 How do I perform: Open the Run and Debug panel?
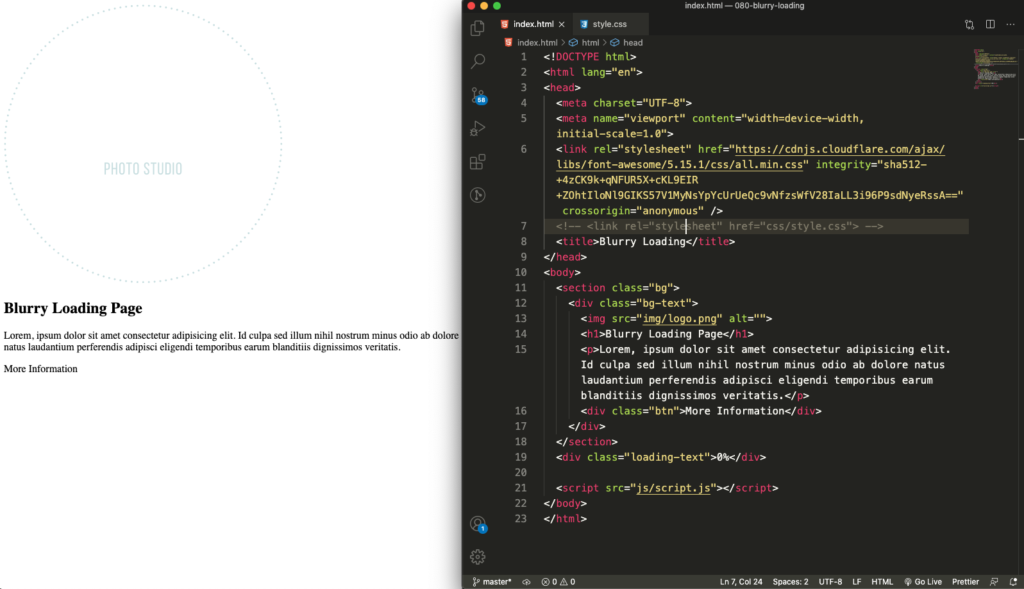[x=477, y=128]
